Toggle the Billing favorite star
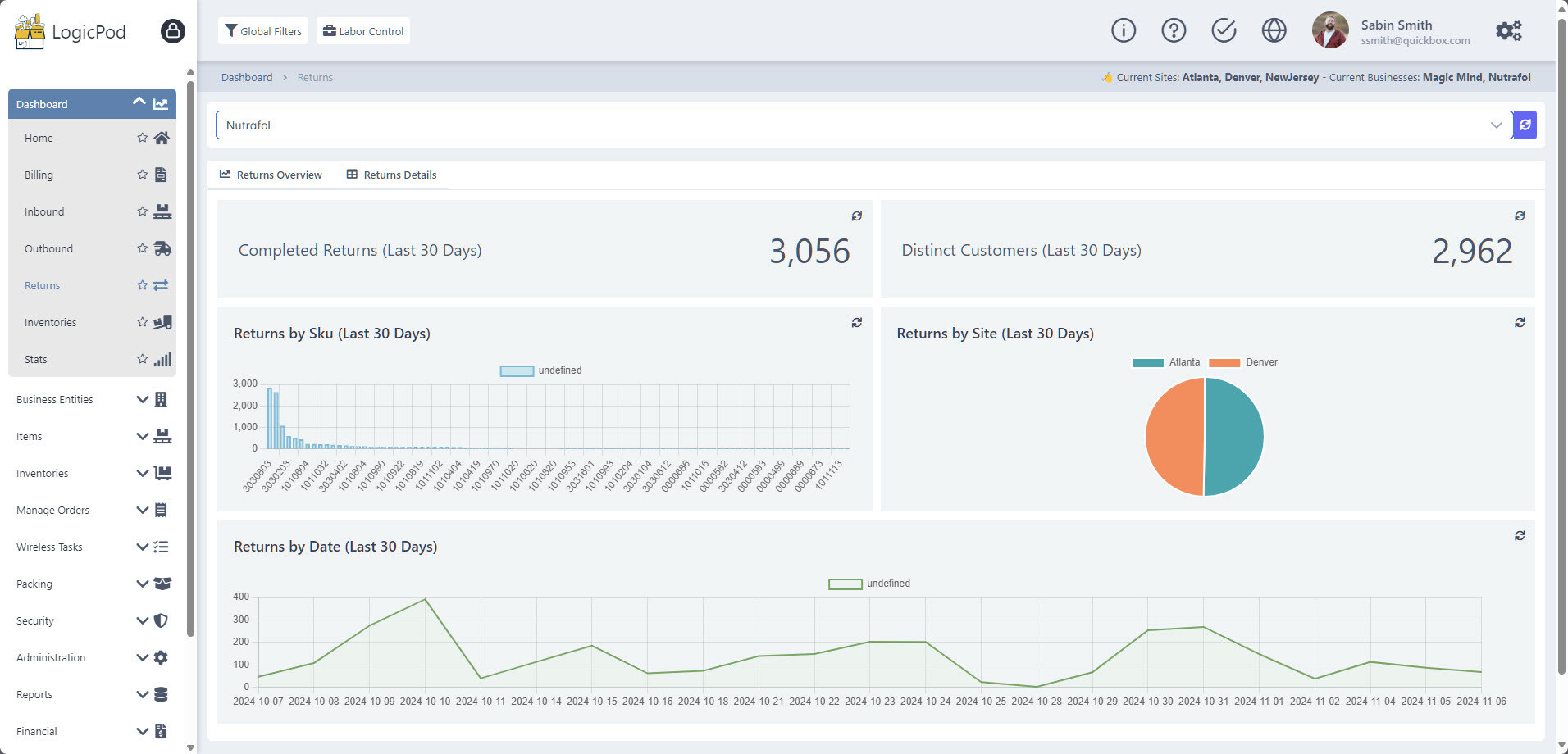The image size is (1568, 754). coord(140,175)
